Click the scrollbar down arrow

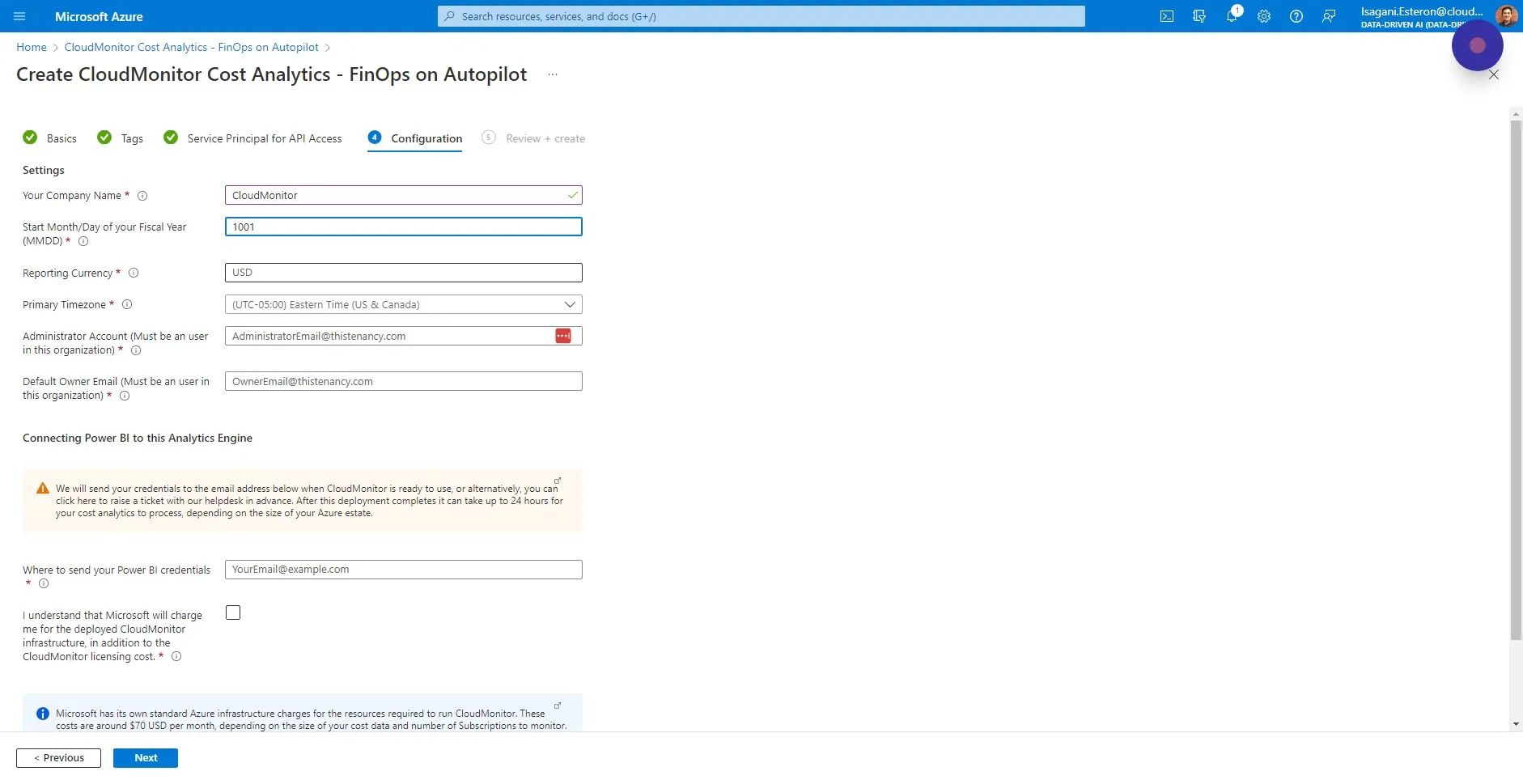1517,724
